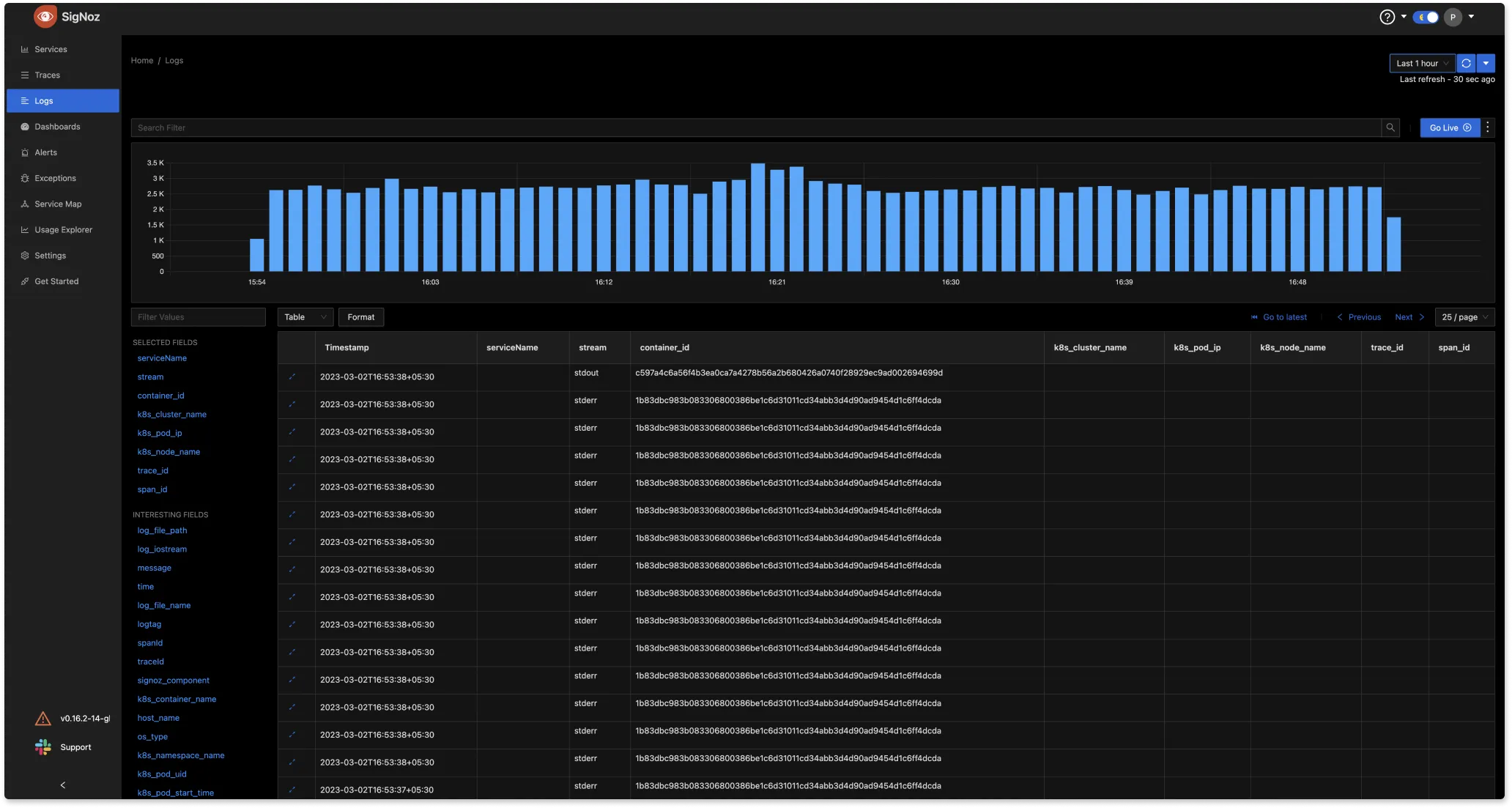This screenshot has height=808, width=1512.
Task: Click the search magnifier icon
Action: tap(1390, 127)
